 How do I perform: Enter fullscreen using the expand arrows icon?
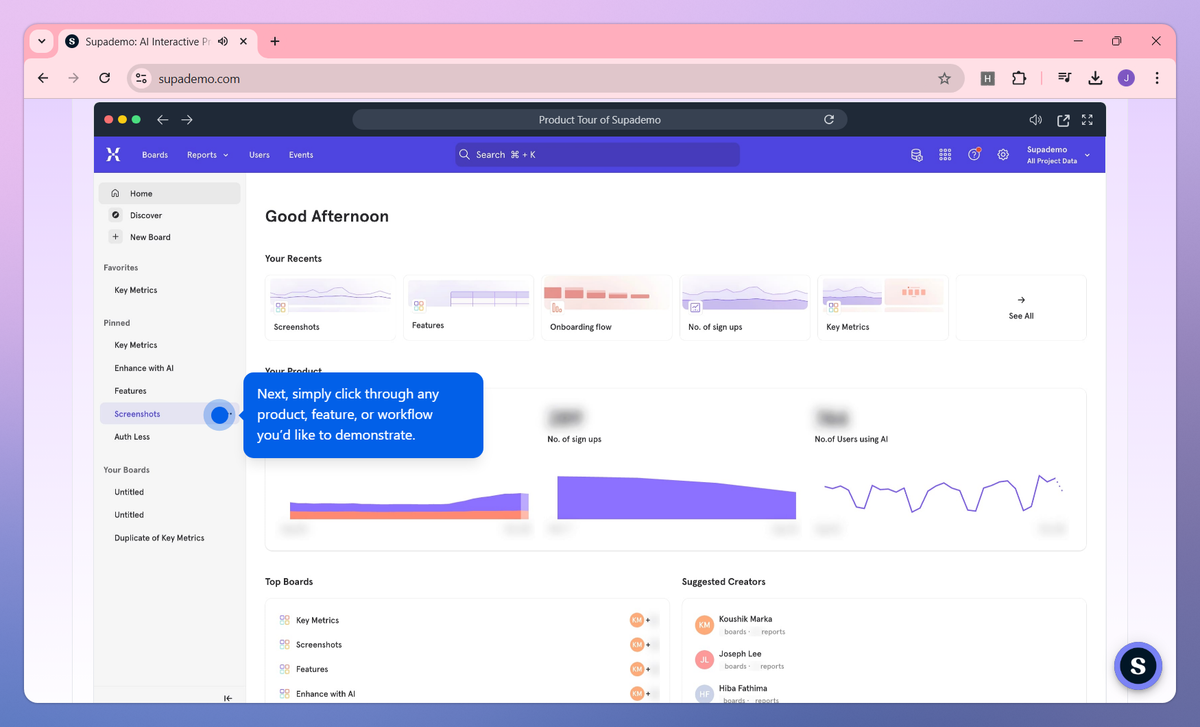1087,120
